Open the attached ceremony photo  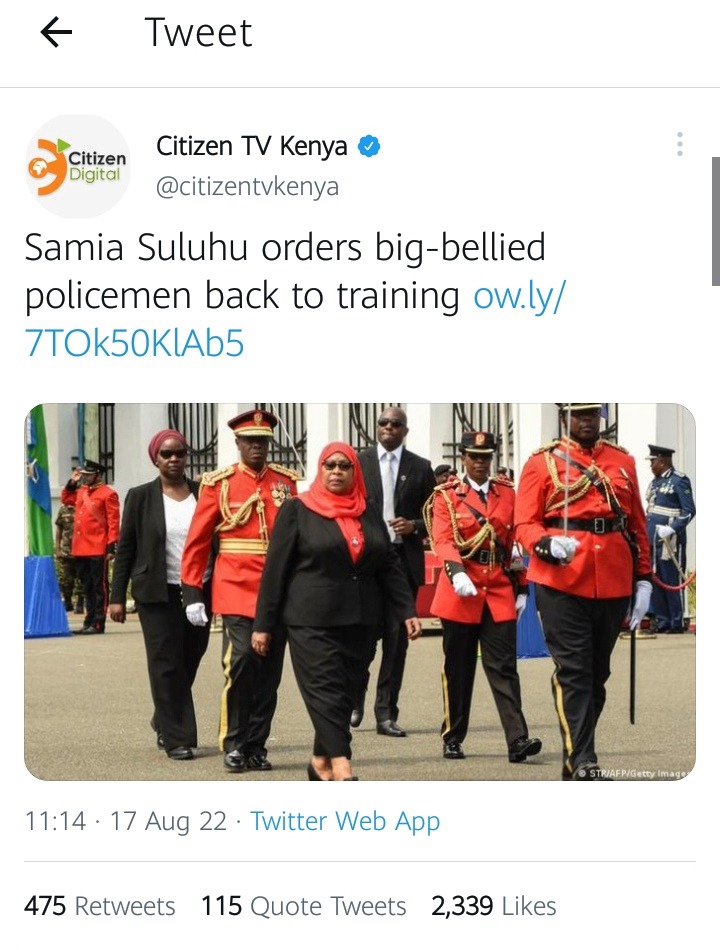360,592
